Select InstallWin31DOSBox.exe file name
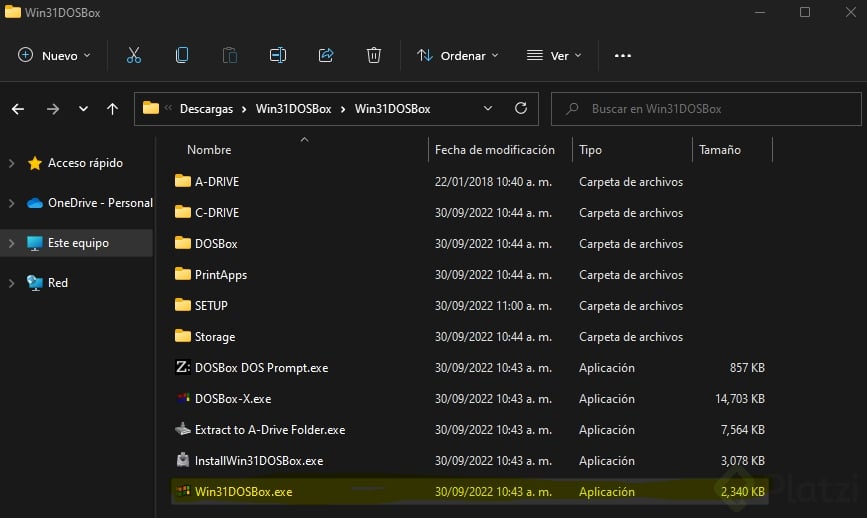Image resolution: width=867 pixels, height=518 pixels. point(259,461)
